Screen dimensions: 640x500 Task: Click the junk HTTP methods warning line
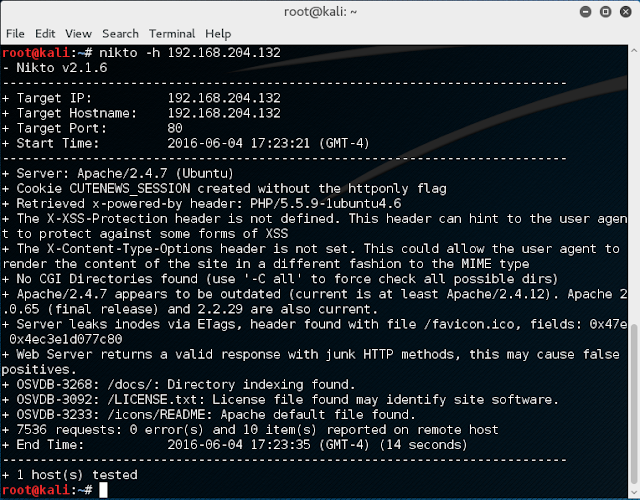pyautogui.click(x=311, y=362)
